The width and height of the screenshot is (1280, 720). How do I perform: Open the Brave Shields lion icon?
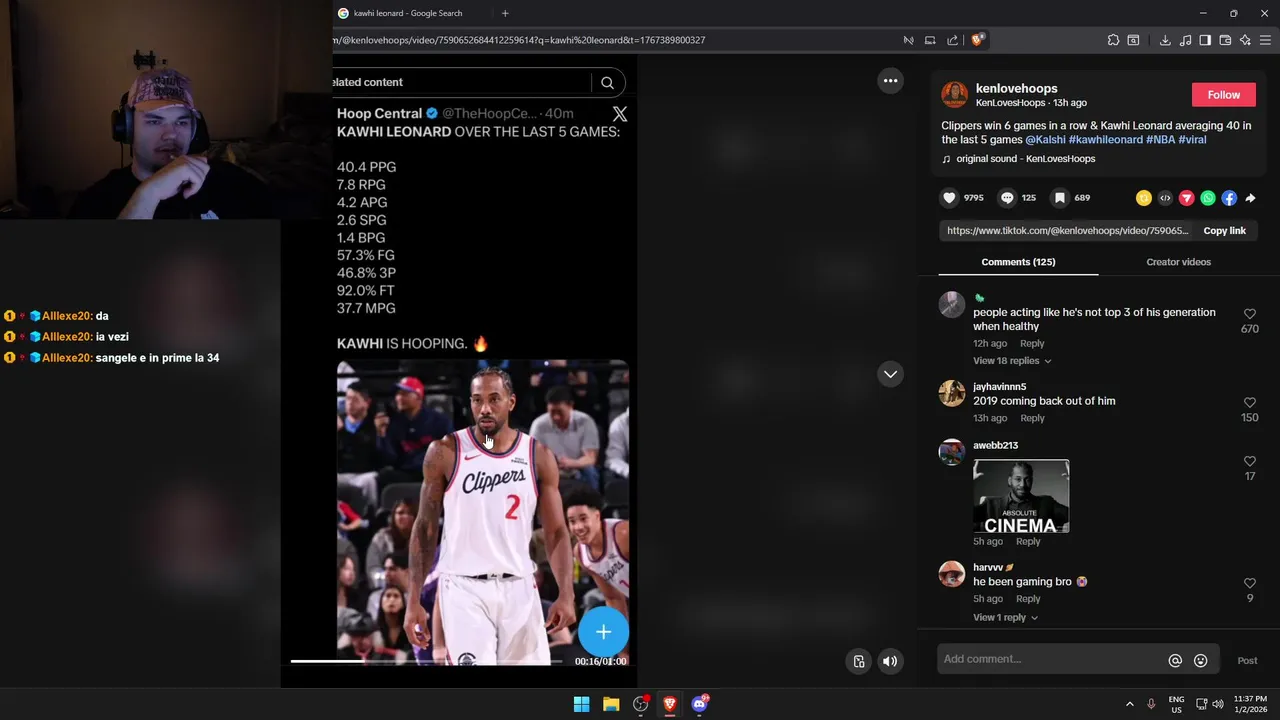[977, 40]
